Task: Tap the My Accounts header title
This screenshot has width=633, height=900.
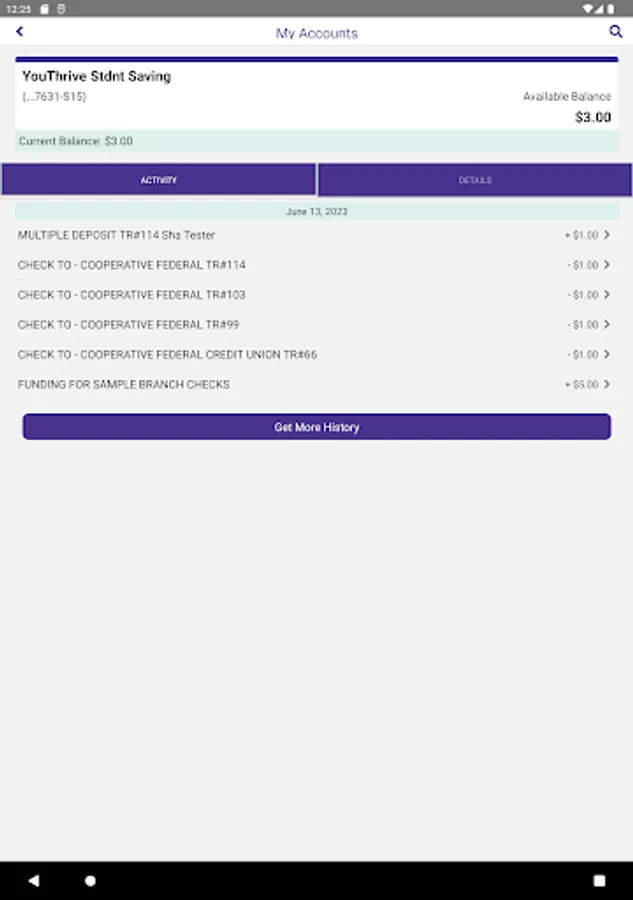Action: [x=317, y=33]
